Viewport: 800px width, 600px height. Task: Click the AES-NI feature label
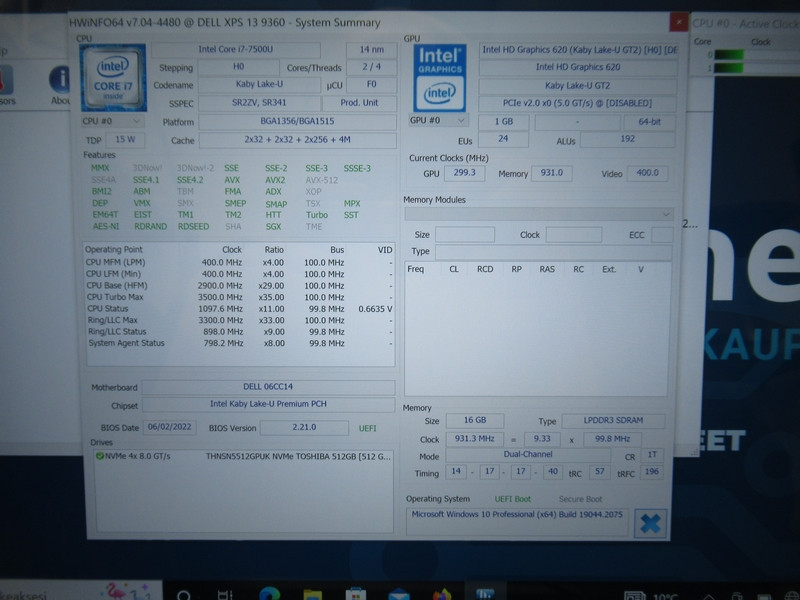pos(106,226)
